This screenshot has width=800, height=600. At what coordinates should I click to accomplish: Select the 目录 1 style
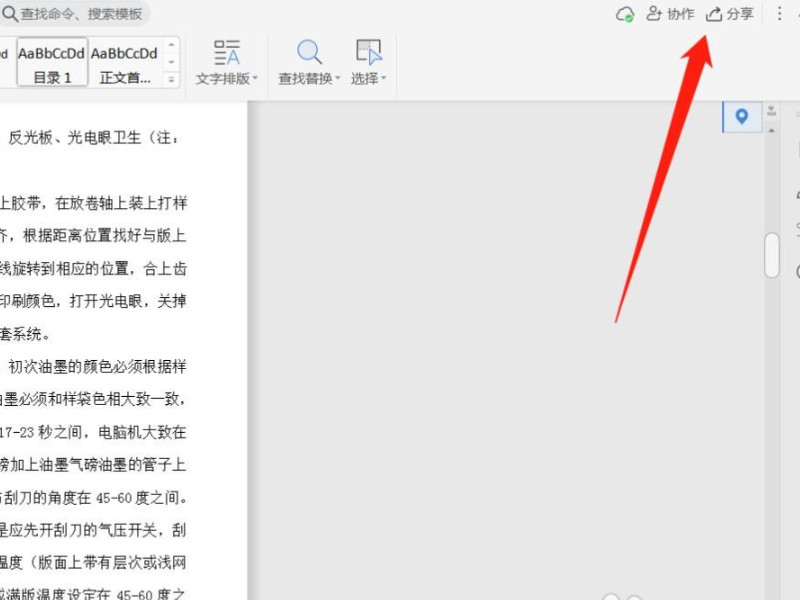[52, 62]
